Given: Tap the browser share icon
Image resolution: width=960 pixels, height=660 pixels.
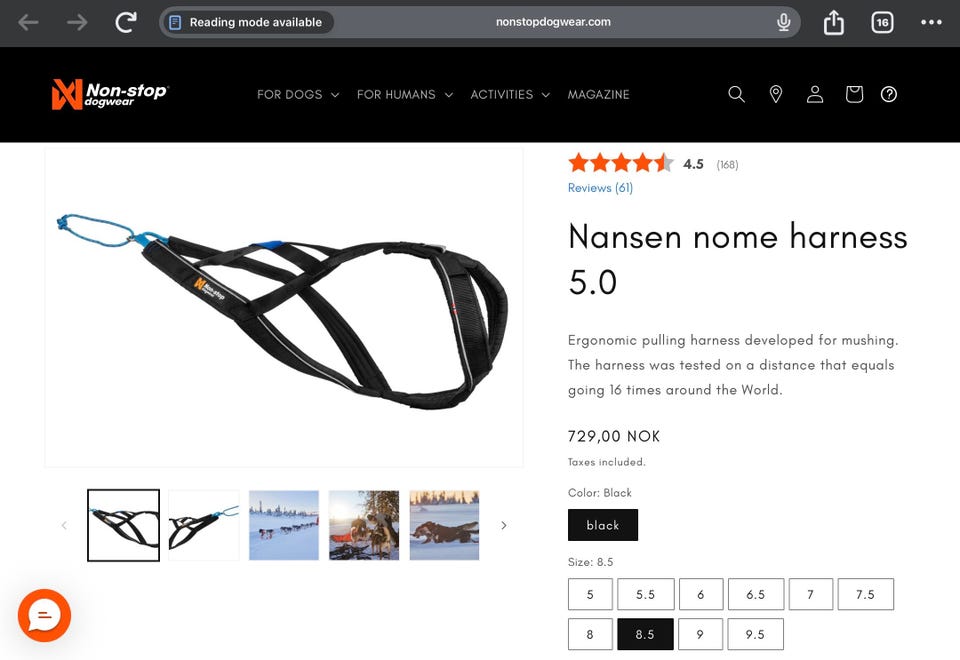Looking at the screenshot, I should click(833, 23).
